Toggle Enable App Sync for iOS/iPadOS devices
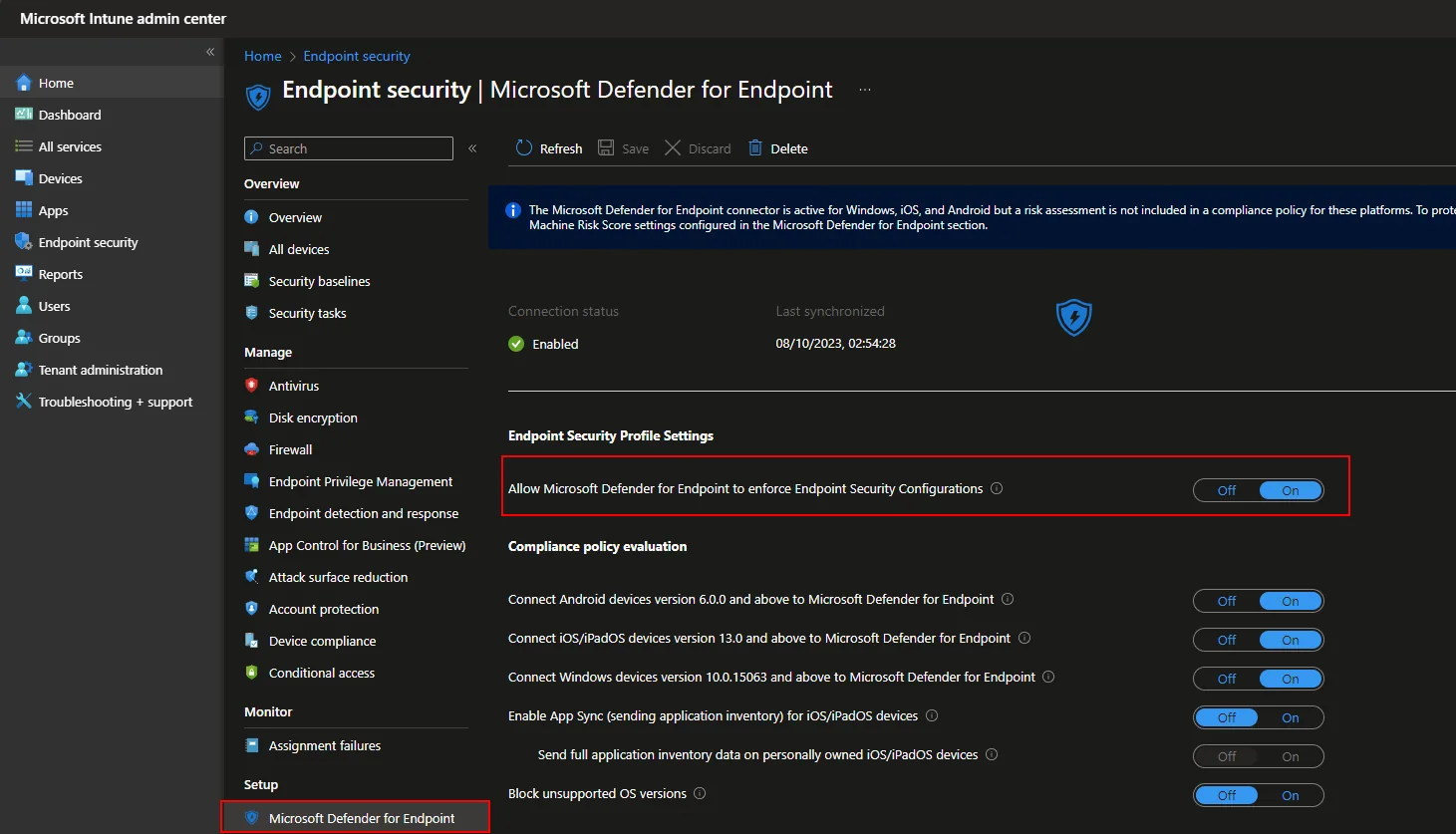 [x=1259, y=717]
